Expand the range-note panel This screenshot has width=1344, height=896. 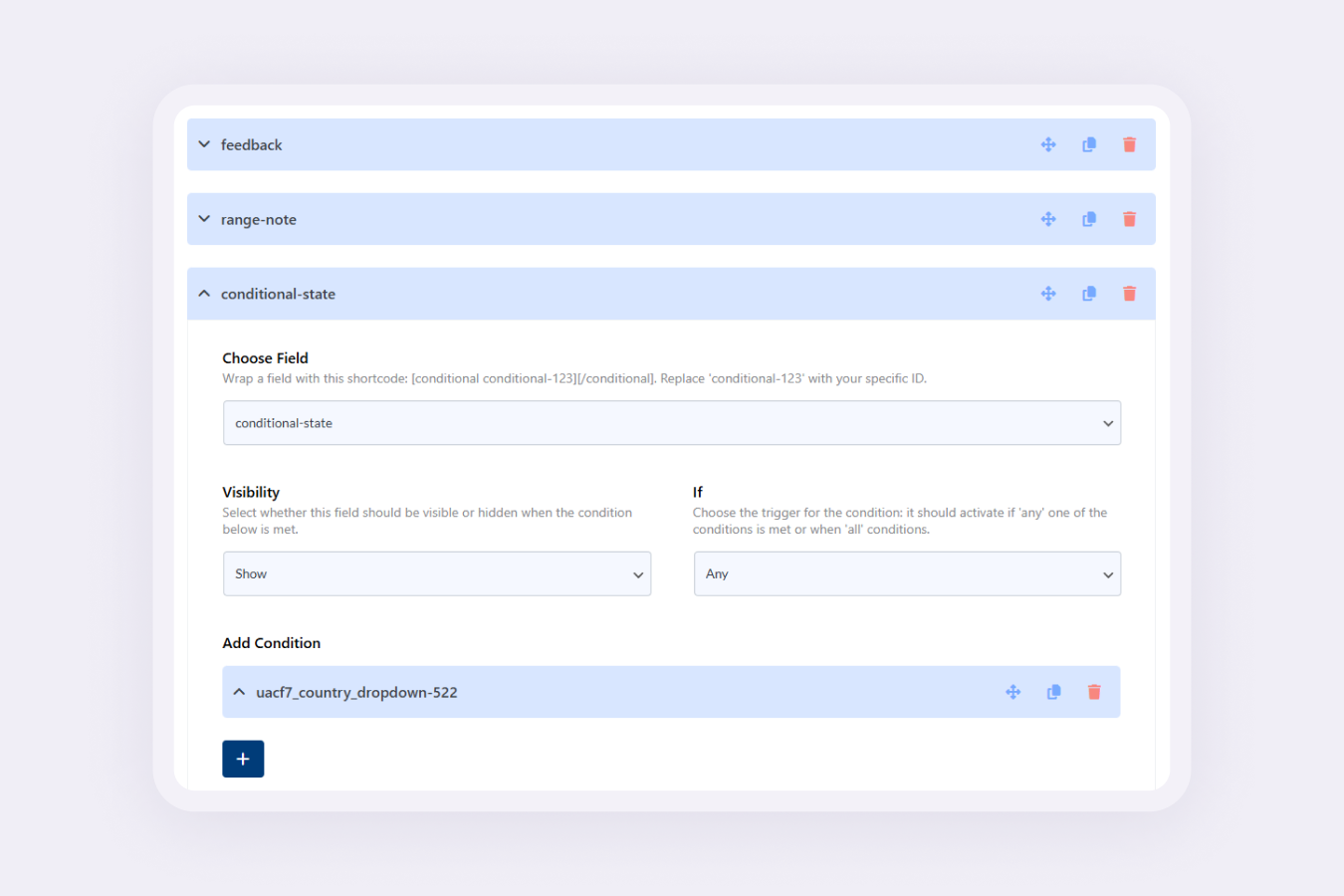[x=204, y=219]
